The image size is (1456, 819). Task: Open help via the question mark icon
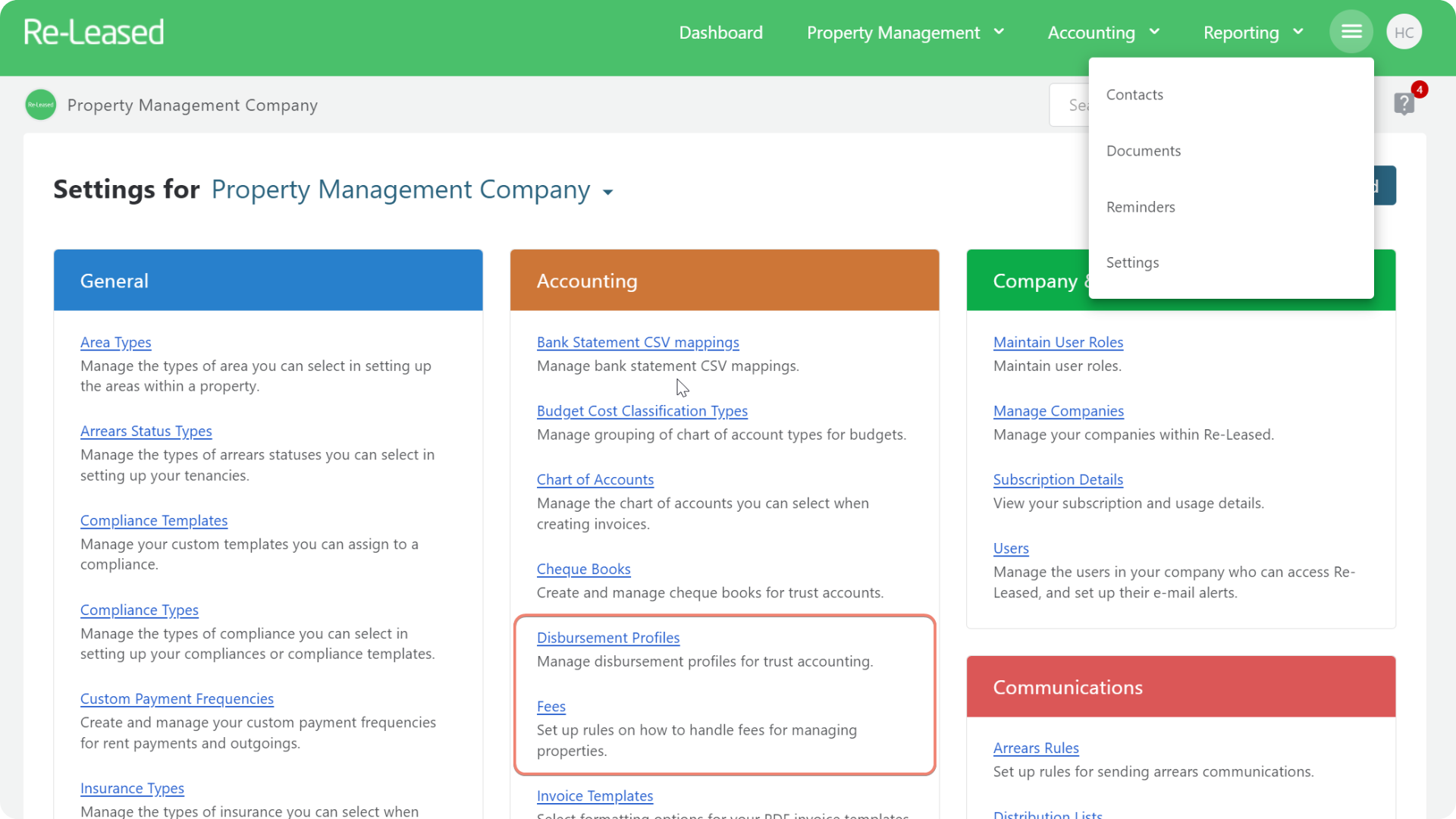pyautogui.click(x=1404, y=104)
